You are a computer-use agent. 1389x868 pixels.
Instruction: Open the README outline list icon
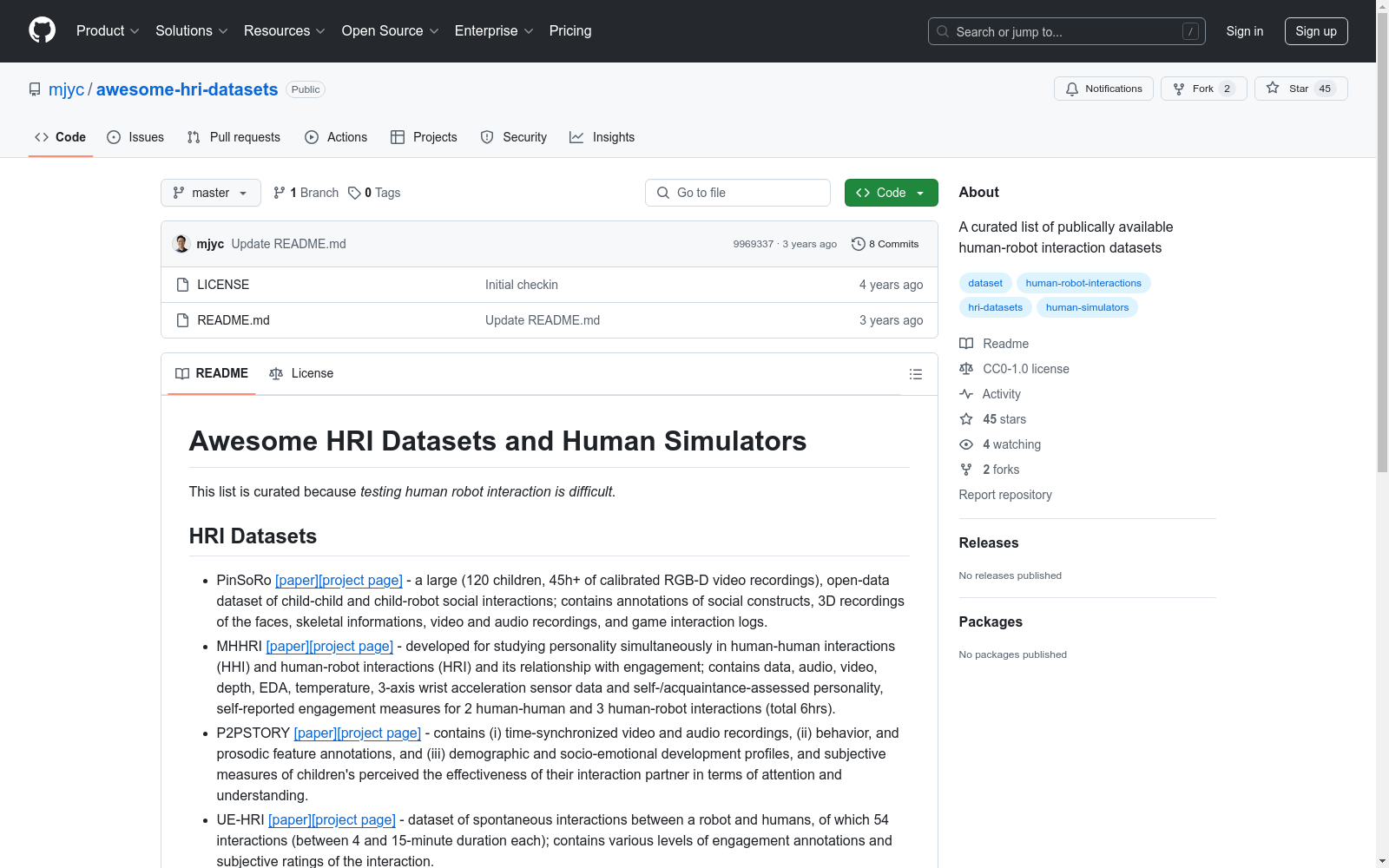pos(915,374)
